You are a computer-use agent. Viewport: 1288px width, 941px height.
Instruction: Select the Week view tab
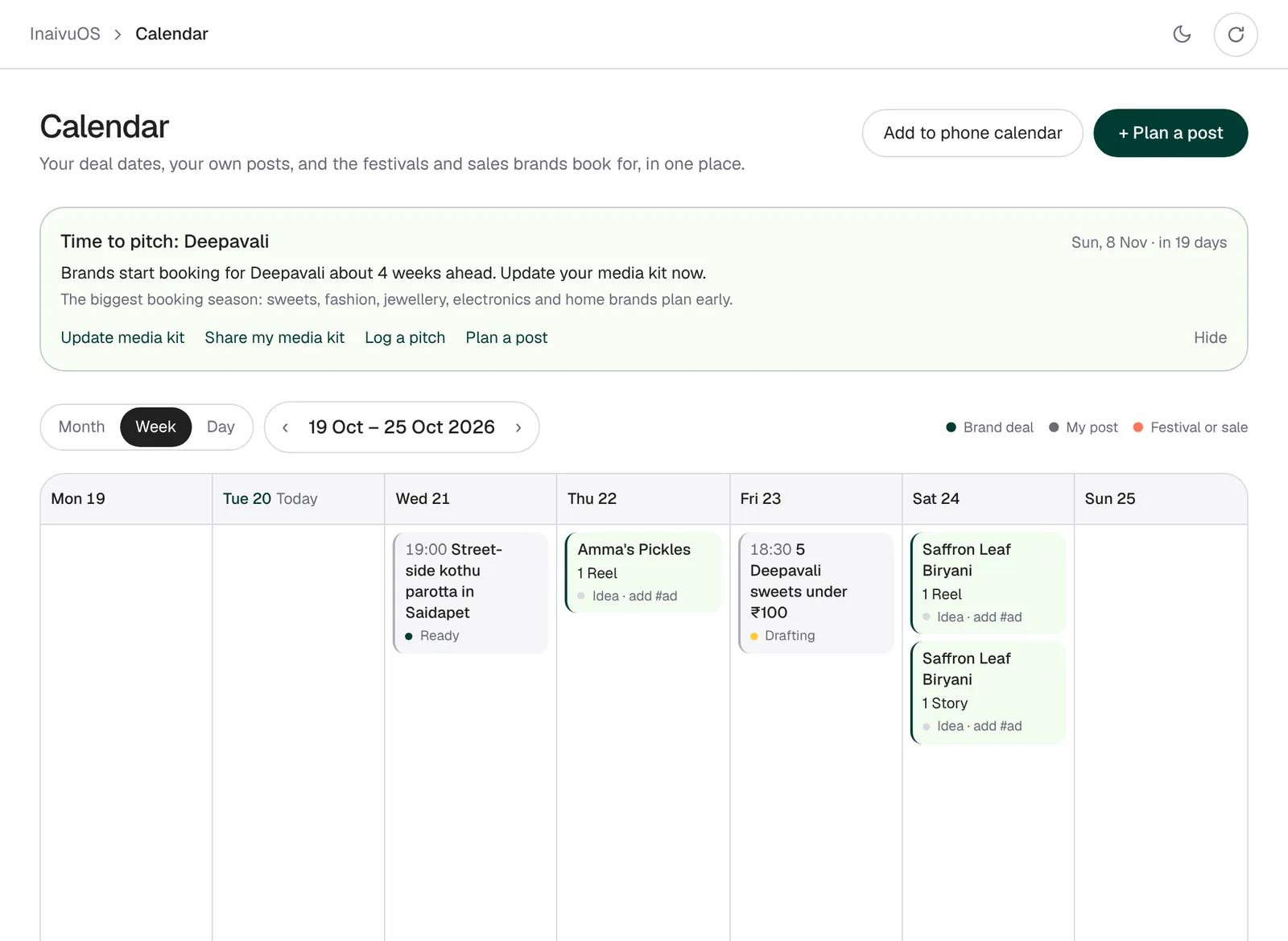[155, 427]
